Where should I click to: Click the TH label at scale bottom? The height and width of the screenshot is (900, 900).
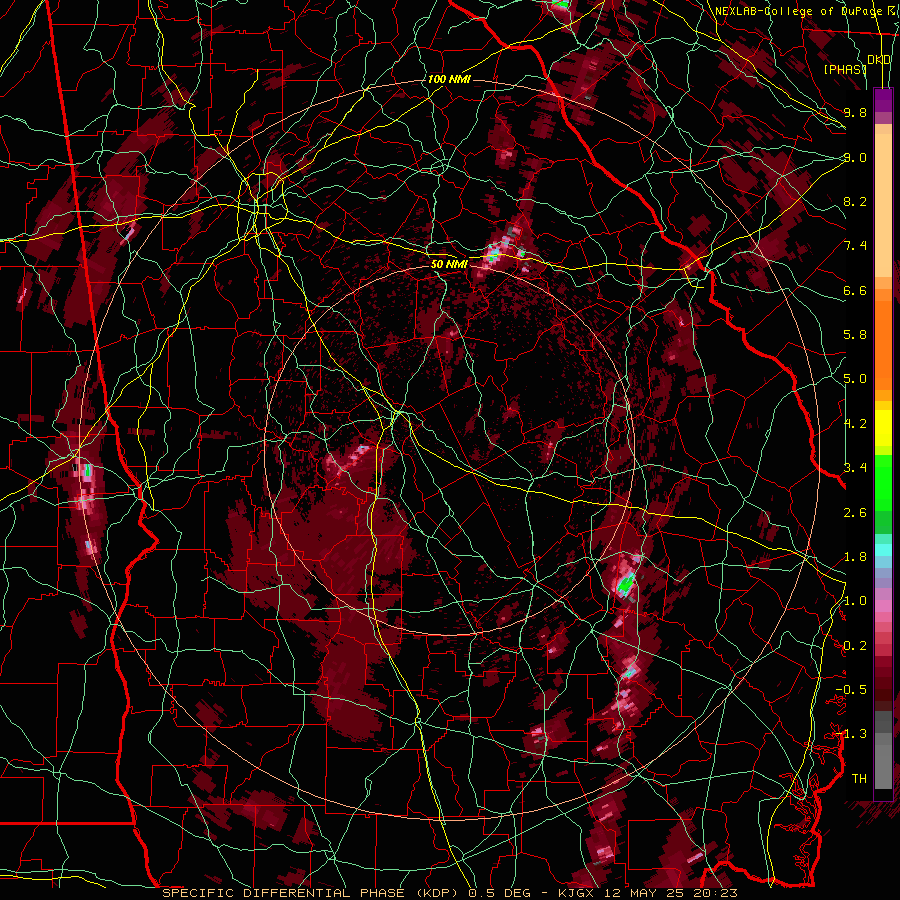point(859,779)
